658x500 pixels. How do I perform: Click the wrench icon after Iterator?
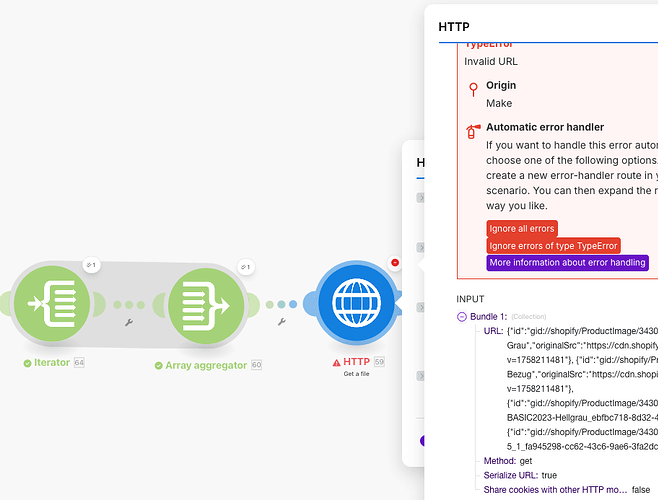point(129,322)
